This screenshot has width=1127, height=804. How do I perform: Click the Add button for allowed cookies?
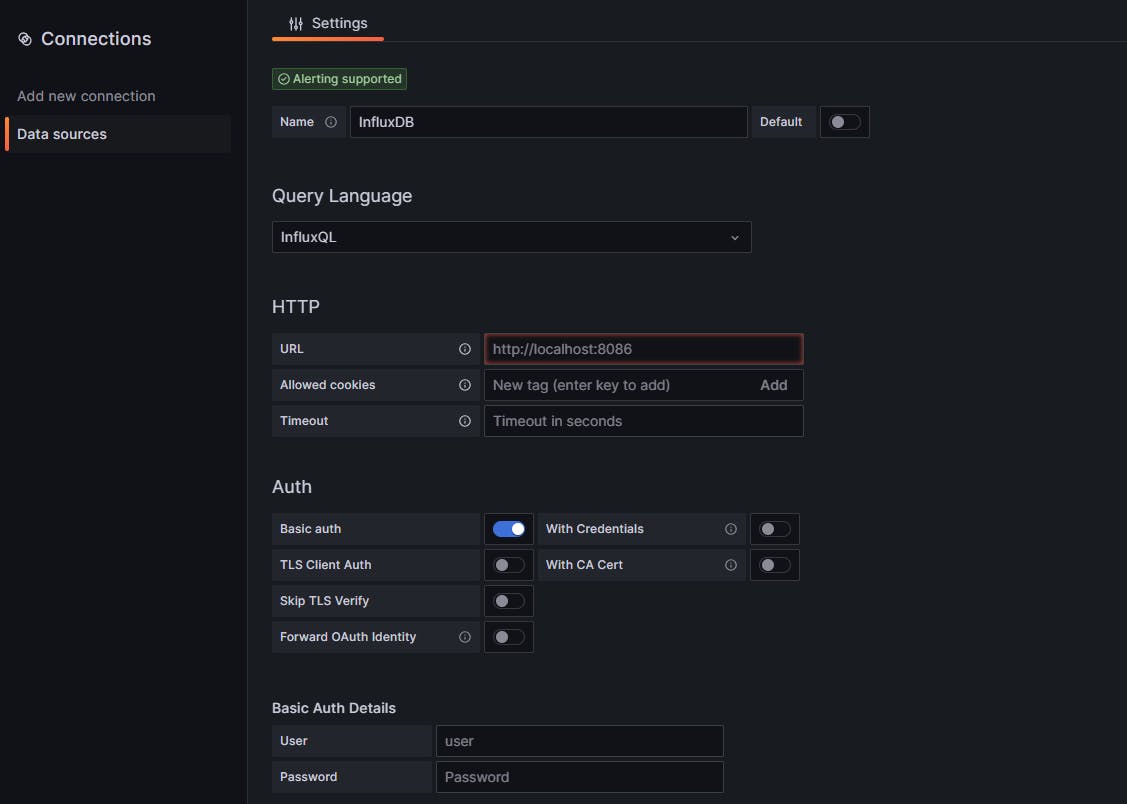tap(773, 385)
